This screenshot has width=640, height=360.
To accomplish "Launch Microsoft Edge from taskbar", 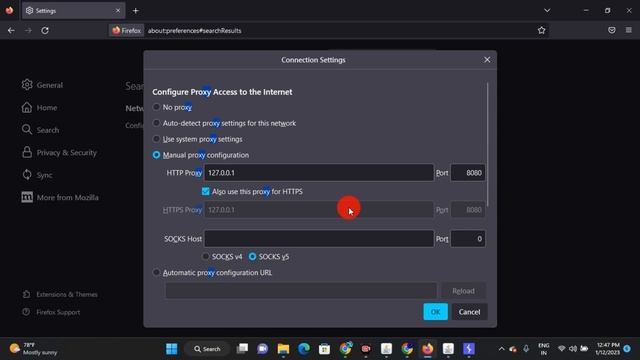I will [x=304, y=349].
